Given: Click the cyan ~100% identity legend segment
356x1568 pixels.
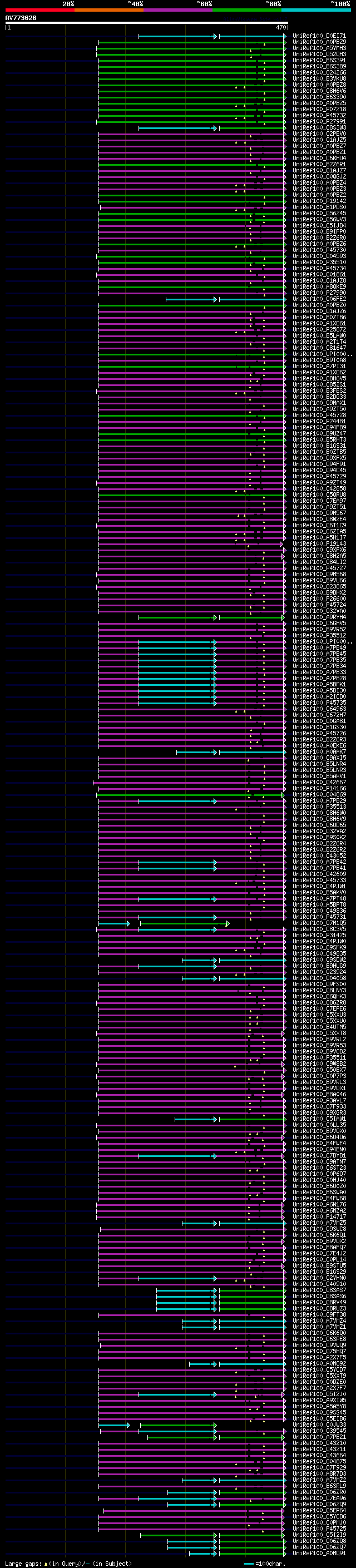Looking at the screenshot, I should click(x=316, y=10).
